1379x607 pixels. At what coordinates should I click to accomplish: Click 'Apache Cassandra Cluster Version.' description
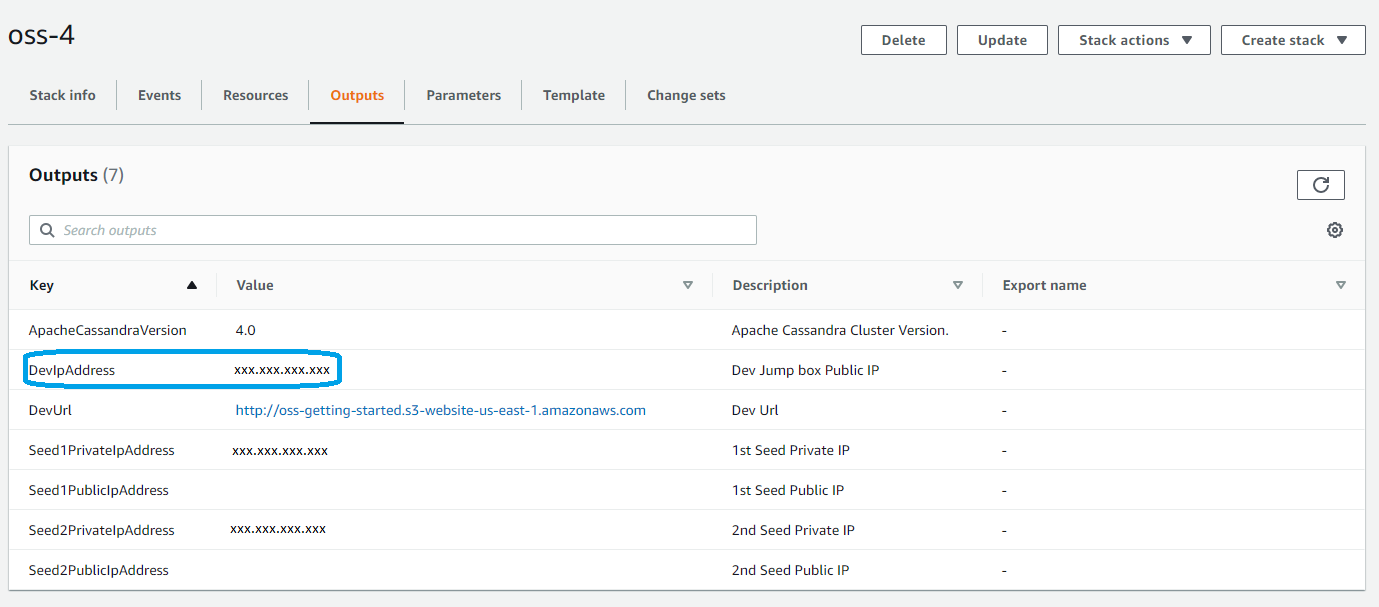coord(840,330)
